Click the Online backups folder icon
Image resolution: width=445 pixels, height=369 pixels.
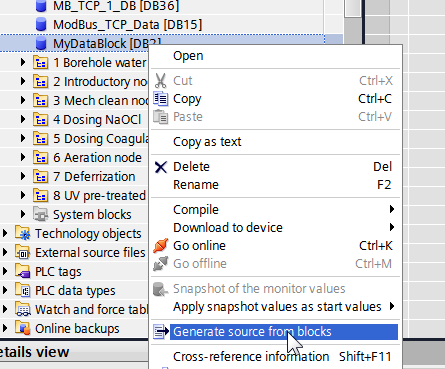click(x=23, y=328)
